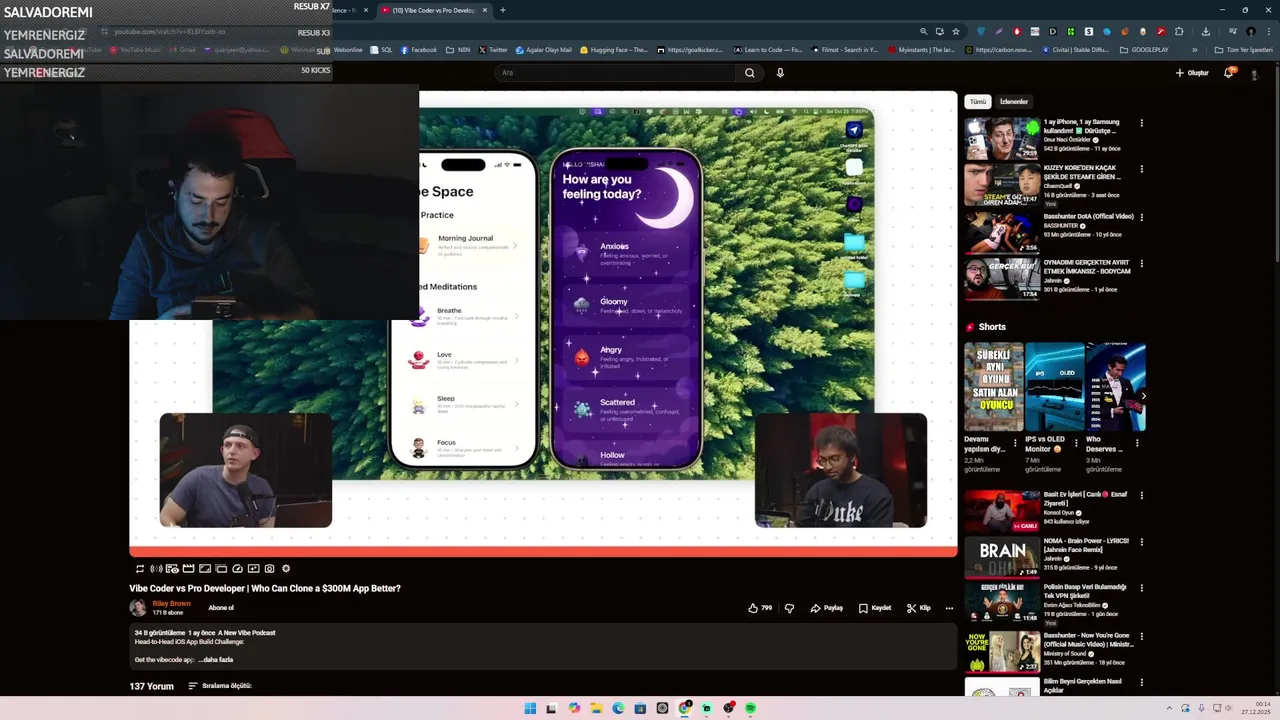Open the Polisin Basıp Veri Bulamadığı video title

(x=1085, y=591)
